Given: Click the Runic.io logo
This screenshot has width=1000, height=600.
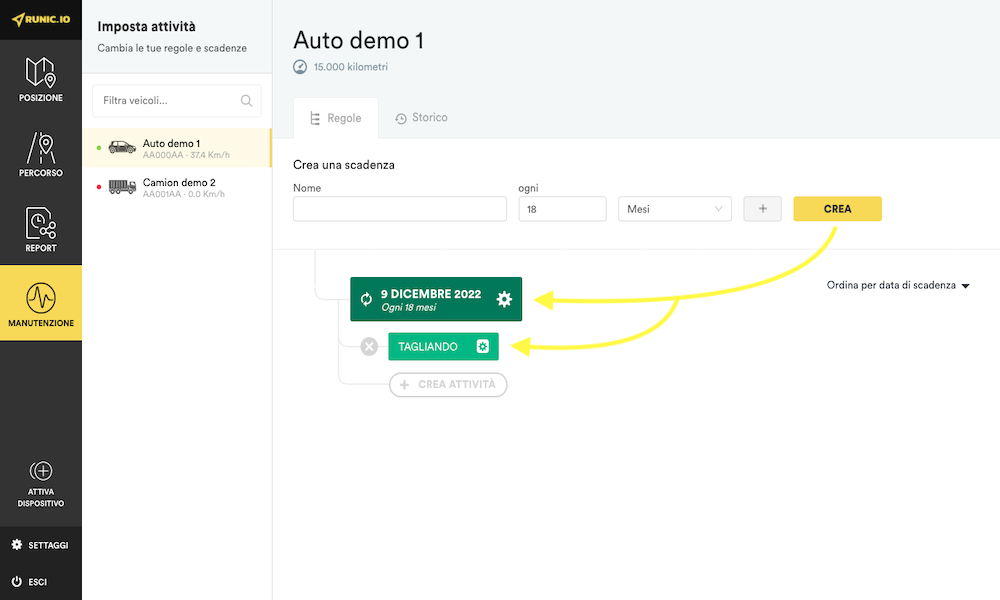Looking at the screenshot, I should (41, 19).
